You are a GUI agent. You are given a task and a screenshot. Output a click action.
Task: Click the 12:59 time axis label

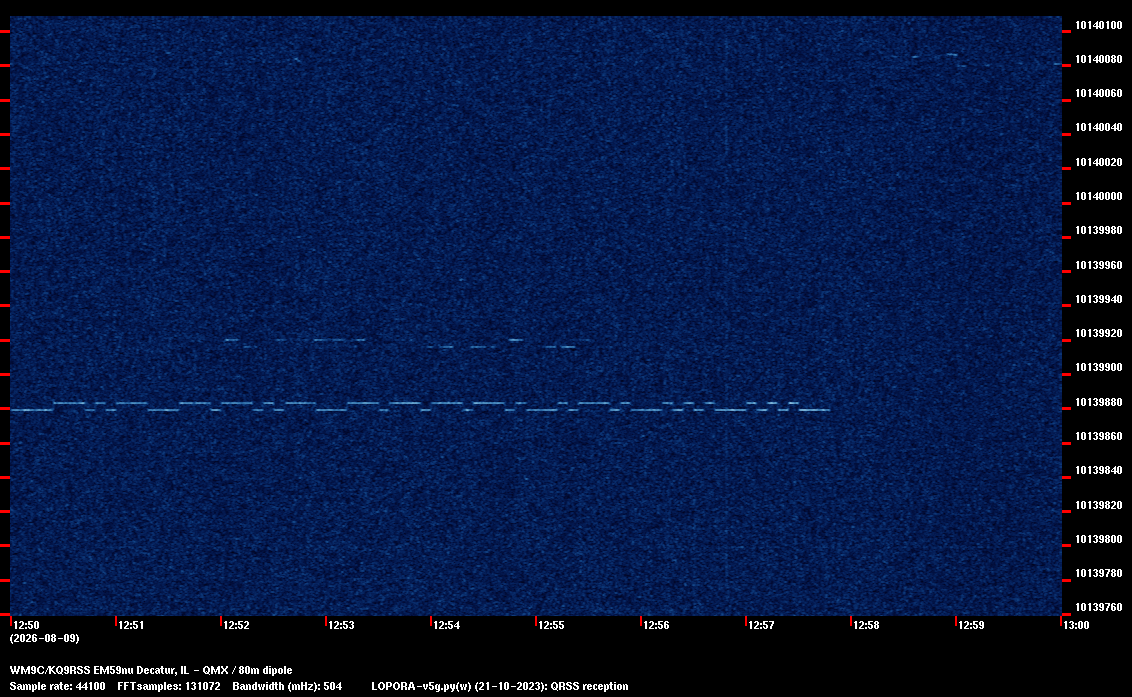click(x=971, y=625)
